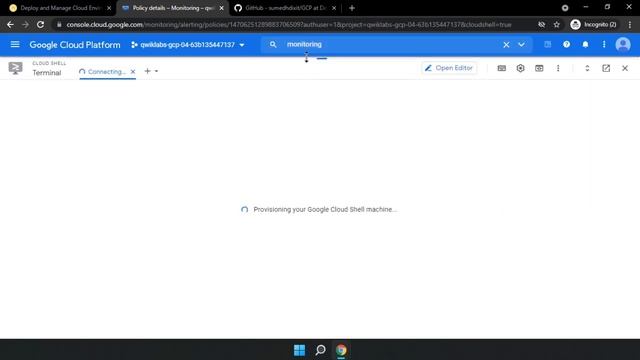
Task: Click the search magnifier icon in console
Action: [x=273, y=44]
